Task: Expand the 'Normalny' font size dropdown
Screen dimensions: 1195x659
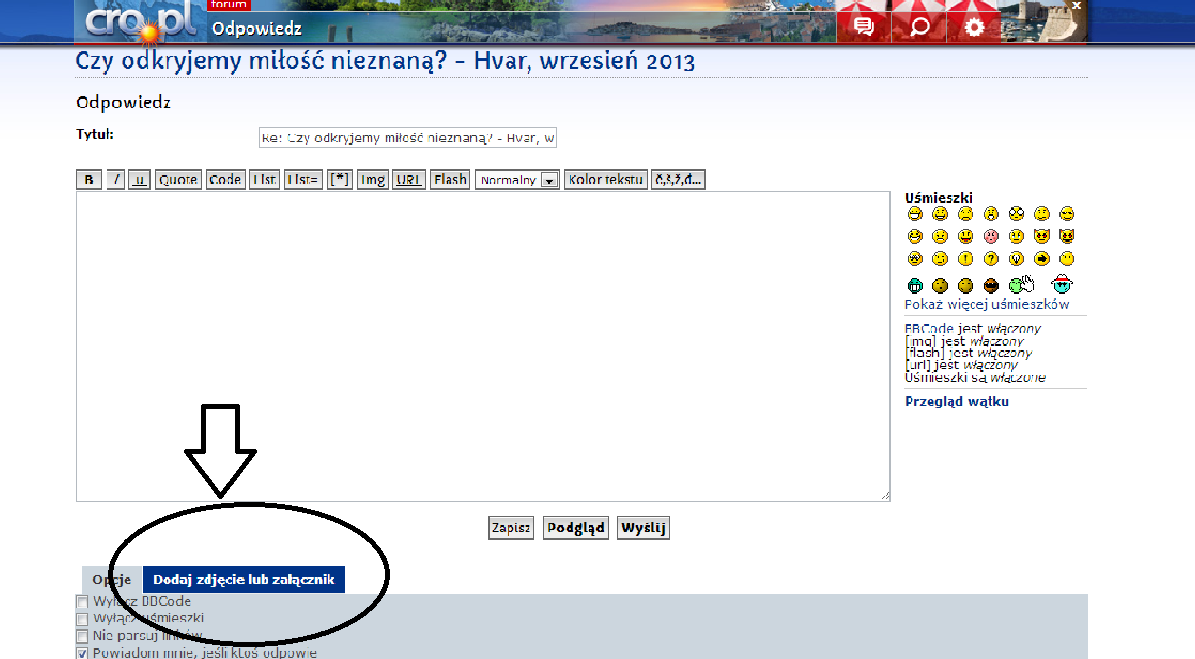Action: (517, 181)
